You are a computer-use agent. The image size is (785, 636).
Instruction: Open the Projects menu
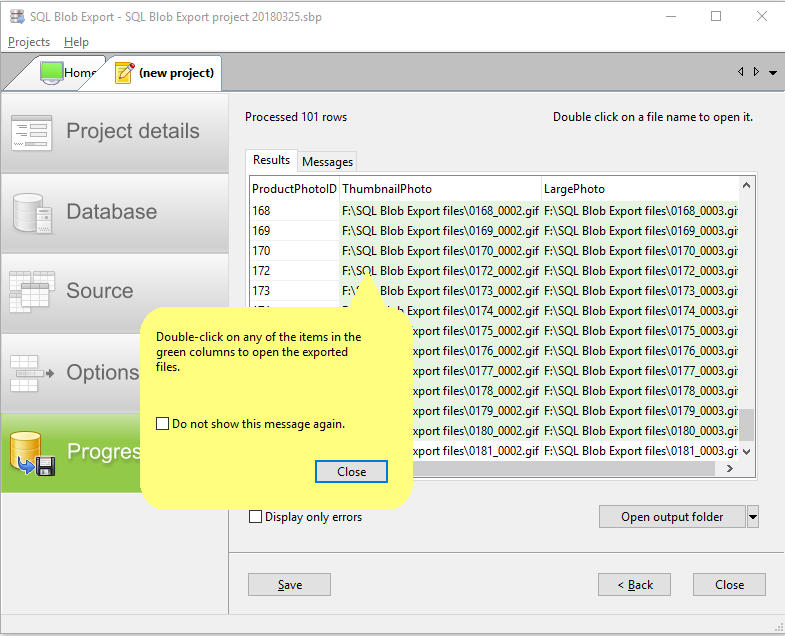pos(29,42)
